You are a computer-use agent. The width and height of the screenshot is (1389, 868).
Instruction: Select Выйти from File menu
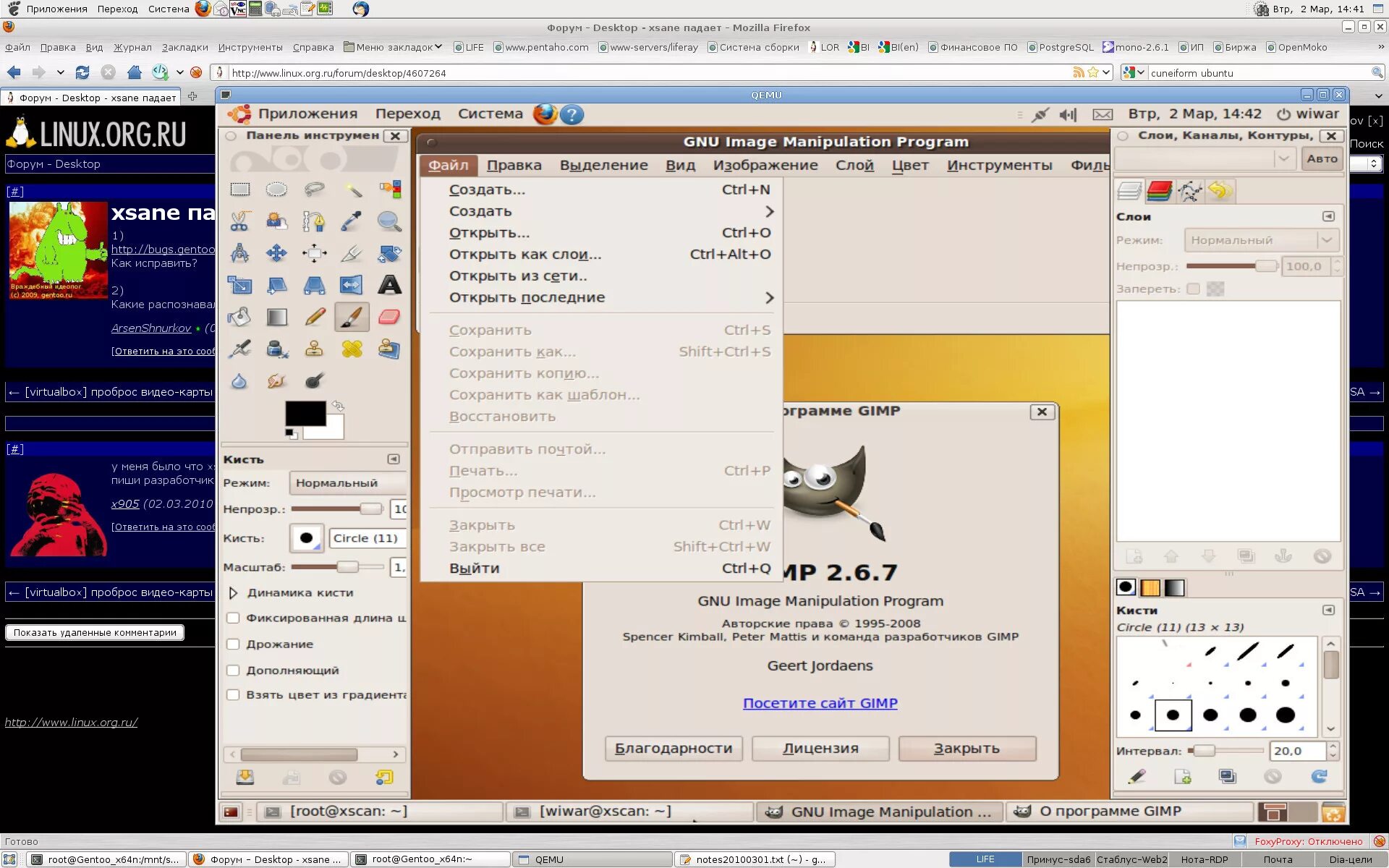pyautogui.click(x=474, y=568)
